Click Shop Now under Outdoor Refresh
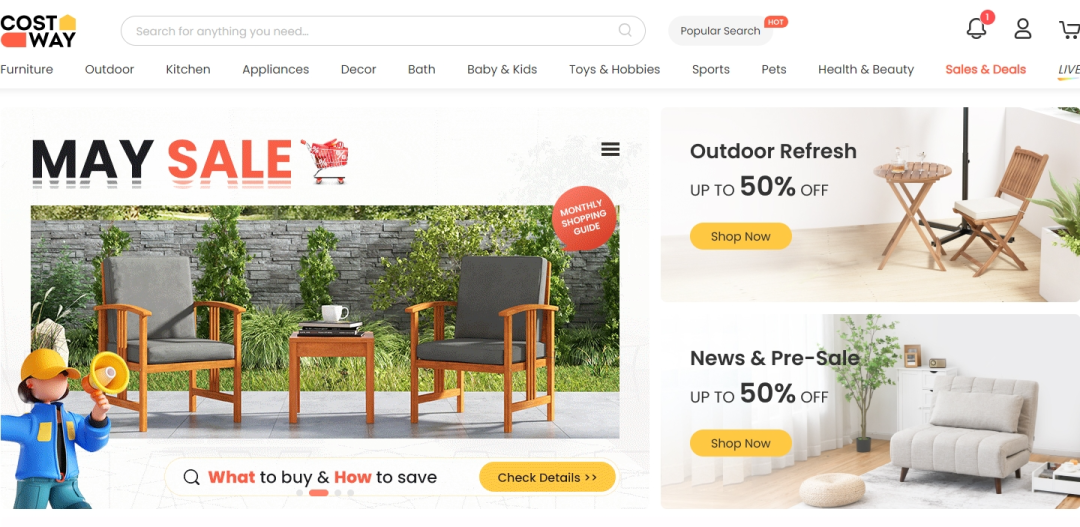The height and width of the screenshot is (527, 1080). tap(740, 236)
